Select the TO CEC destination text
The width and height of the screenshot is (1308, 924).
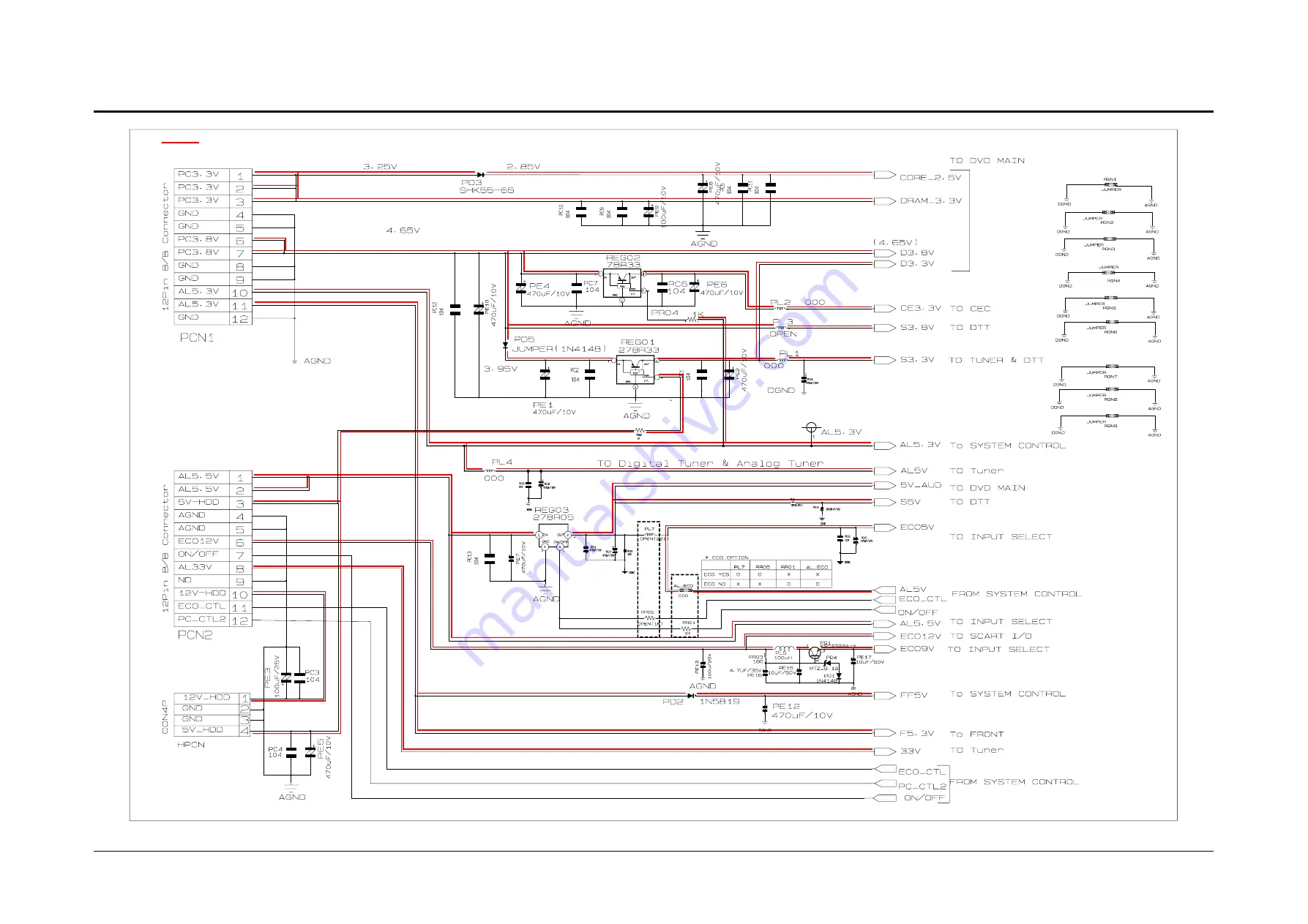tap(970, 309)
